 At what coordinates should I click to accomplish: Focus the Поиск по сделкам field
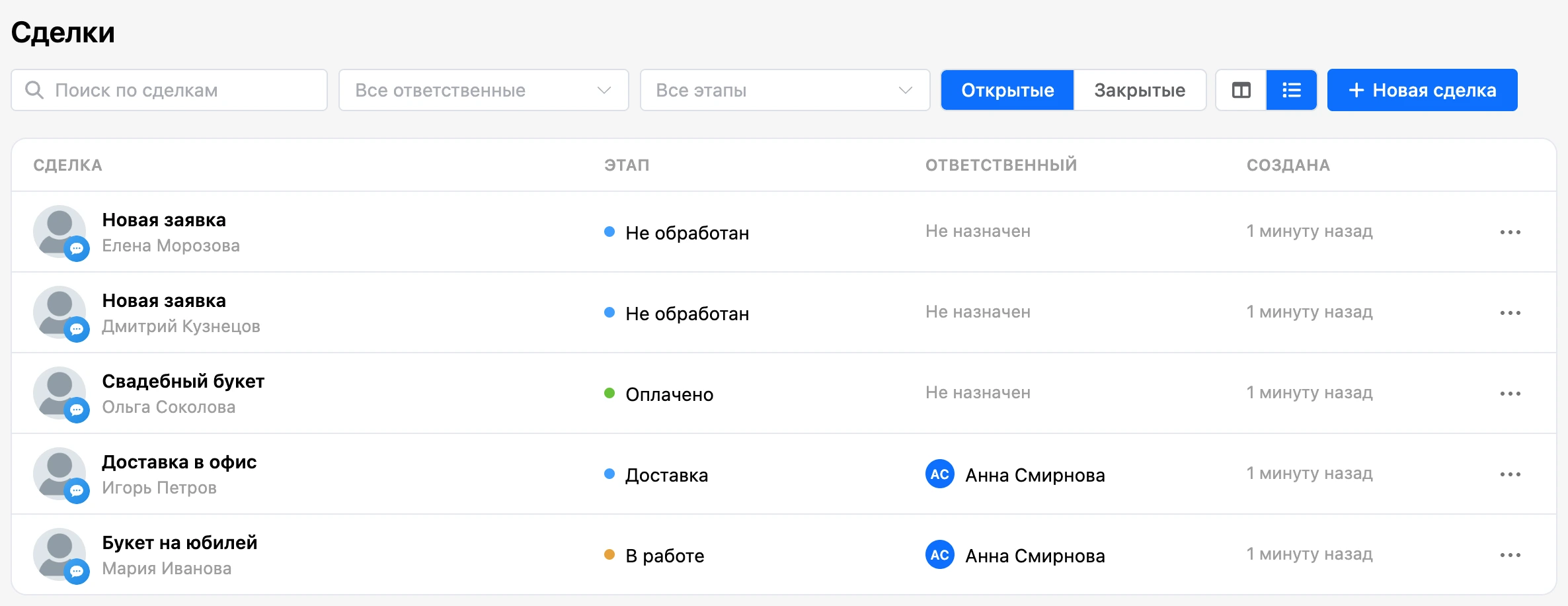169,90
